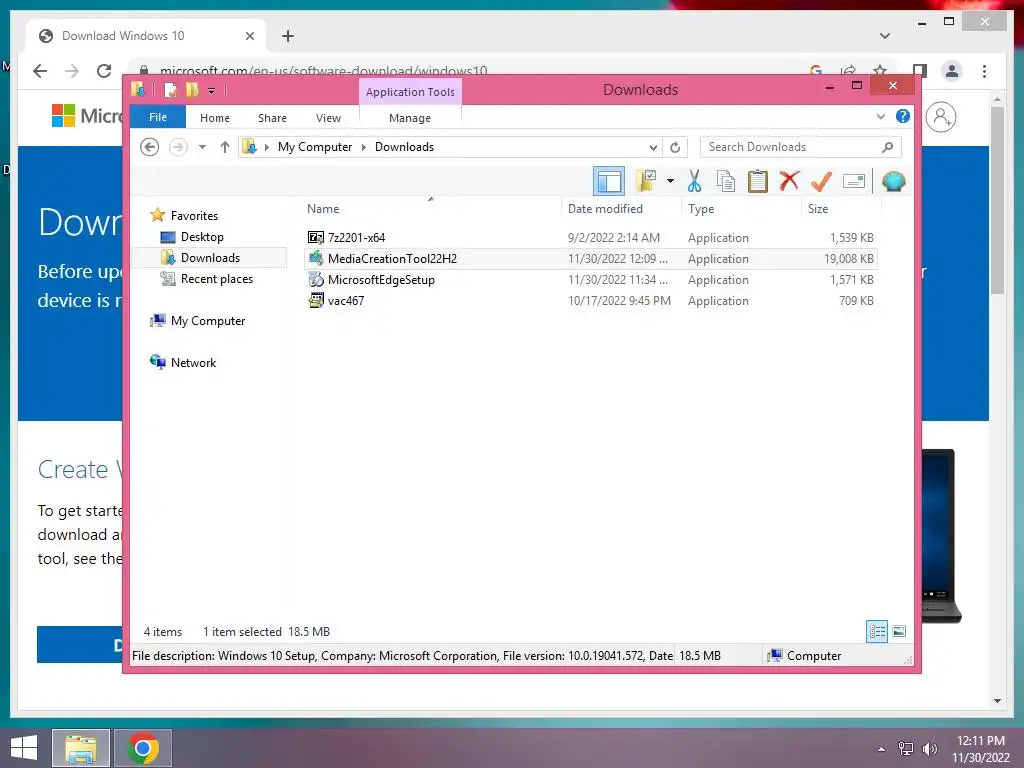Click My Computer in the address breadcrumb
This screenshot has height=768, width=1024.
315,147
